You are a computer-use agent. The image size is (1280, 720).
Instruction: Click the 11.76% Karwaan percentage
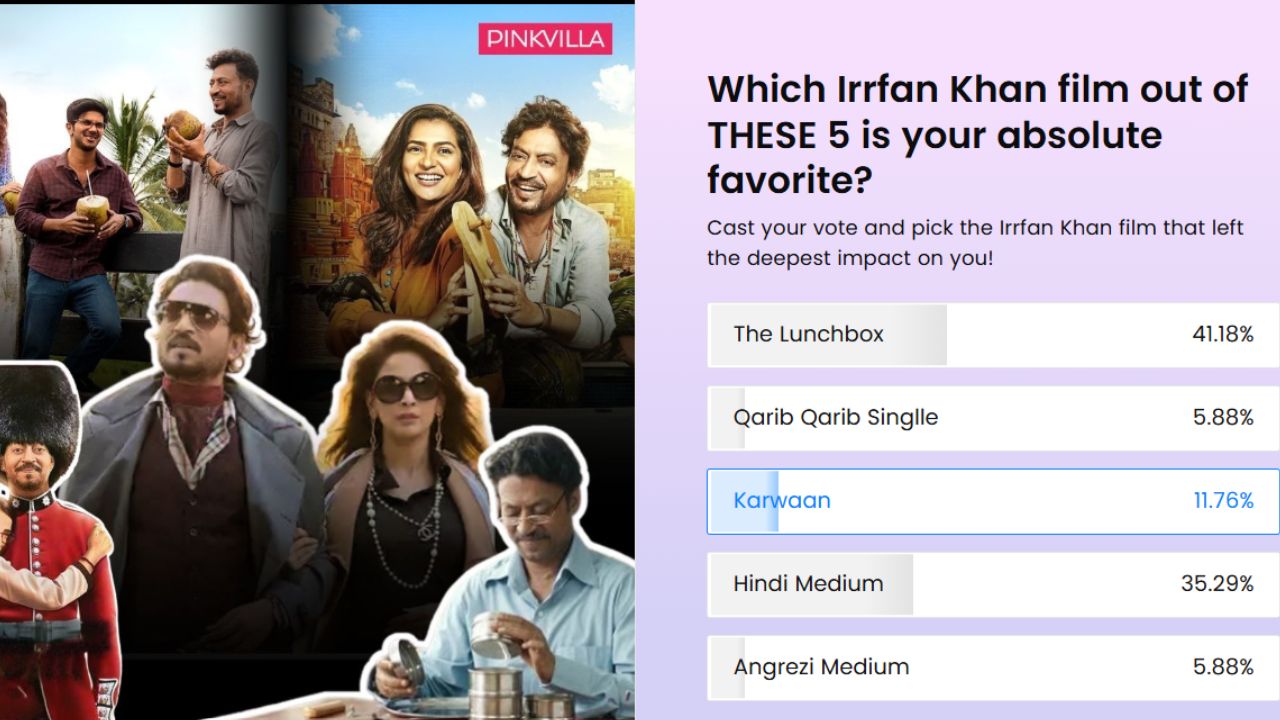point(1223,501)
